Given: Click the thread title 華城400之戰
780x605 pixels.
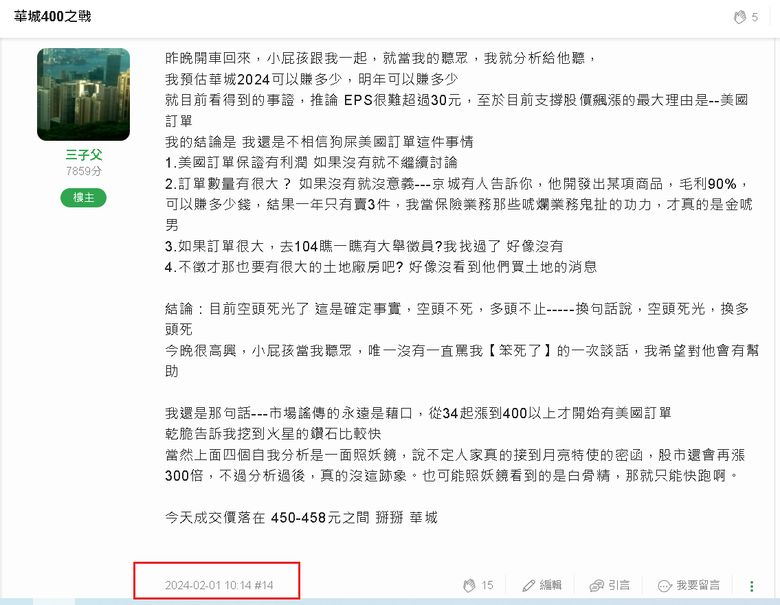Looking at the screenshot, I should (x=53, y=16).
